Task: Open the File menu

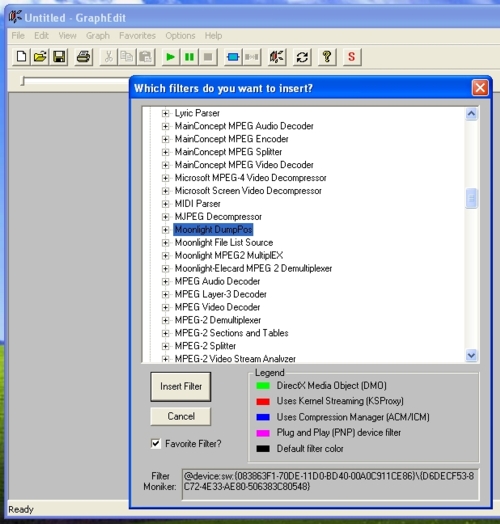Action: point(18,35)
